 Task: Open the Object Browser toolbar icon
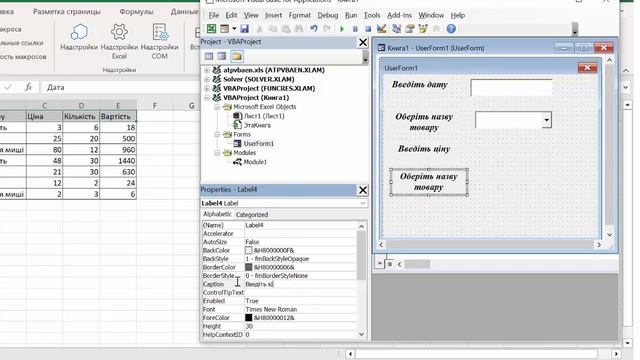pos(423,29)
